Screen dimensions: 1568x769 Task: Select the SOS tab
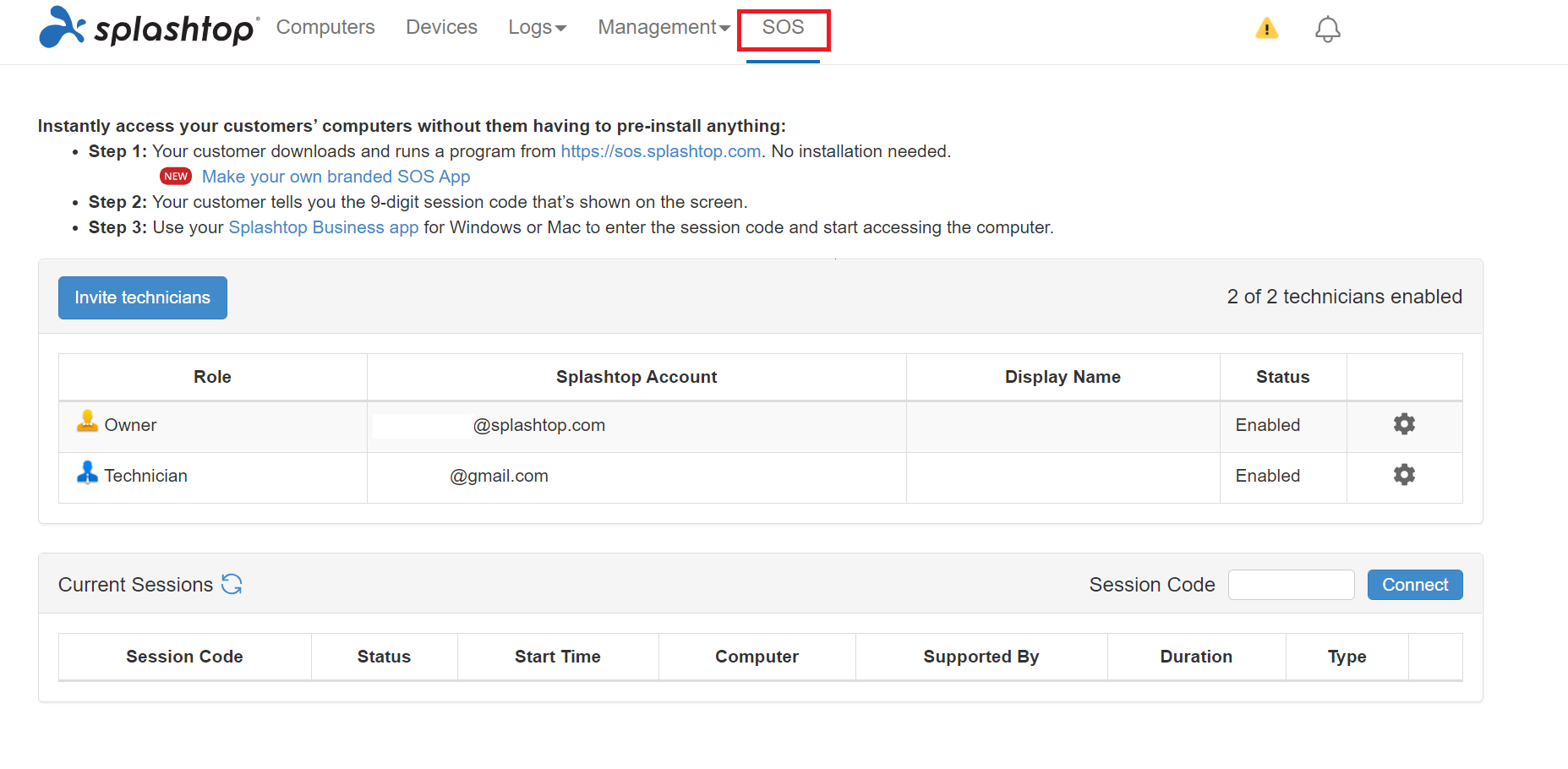[783, 27]
